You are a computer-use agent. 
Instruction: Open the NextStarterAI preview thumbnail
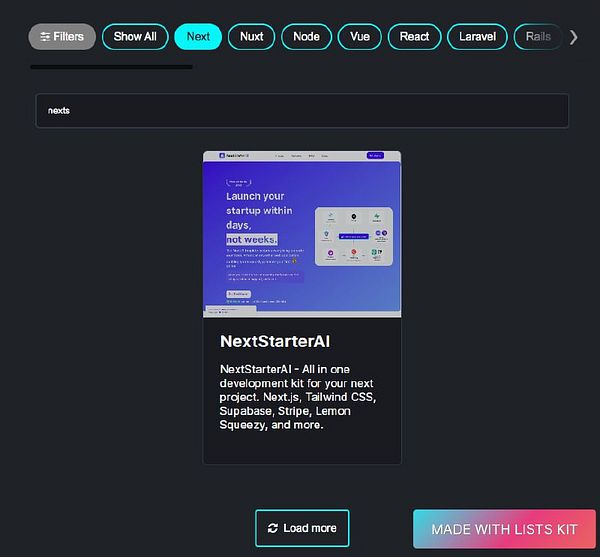click(302, 234)
